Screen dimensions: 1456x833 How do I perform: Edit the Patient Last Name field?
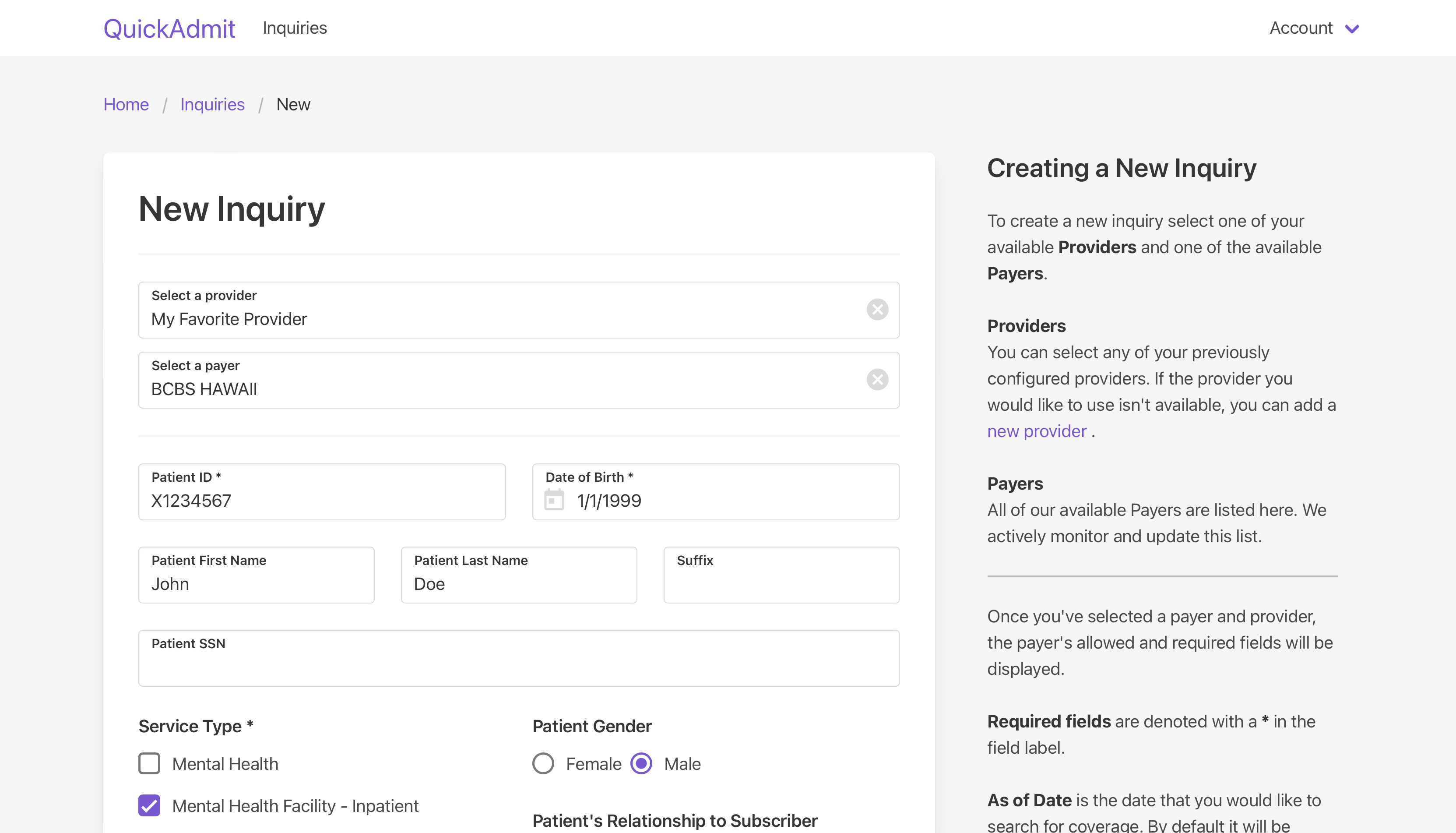point(518,583)
